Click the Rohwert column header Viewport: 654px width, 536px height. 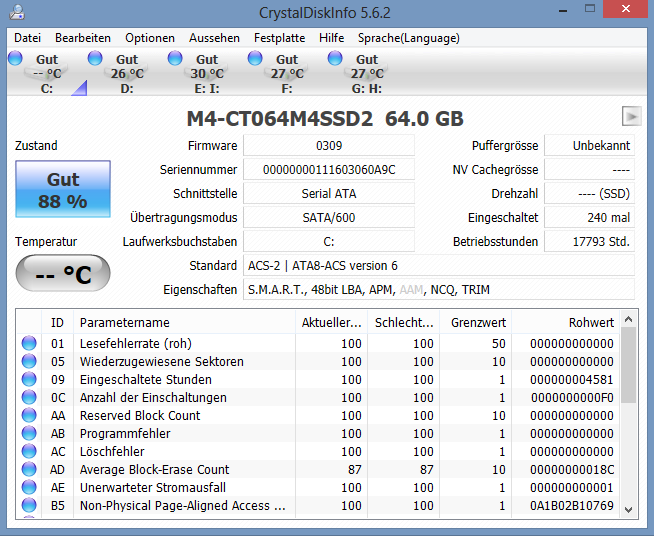point(566,322)
